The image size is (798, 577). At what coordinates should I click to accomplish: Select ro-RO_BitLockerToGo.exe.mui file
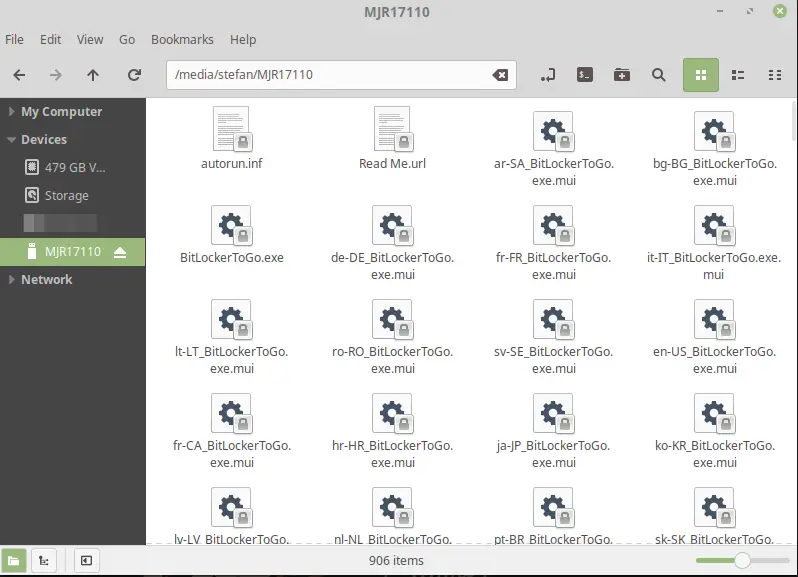392,337
